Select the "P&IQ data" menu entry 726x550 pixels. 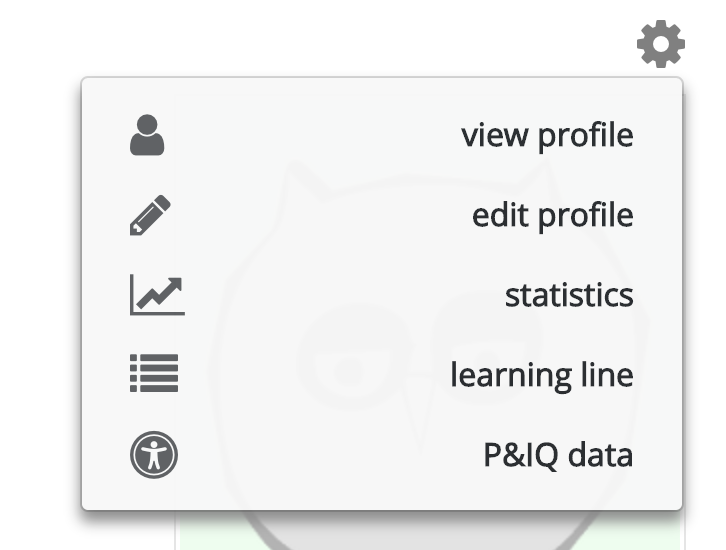(382, 455)
